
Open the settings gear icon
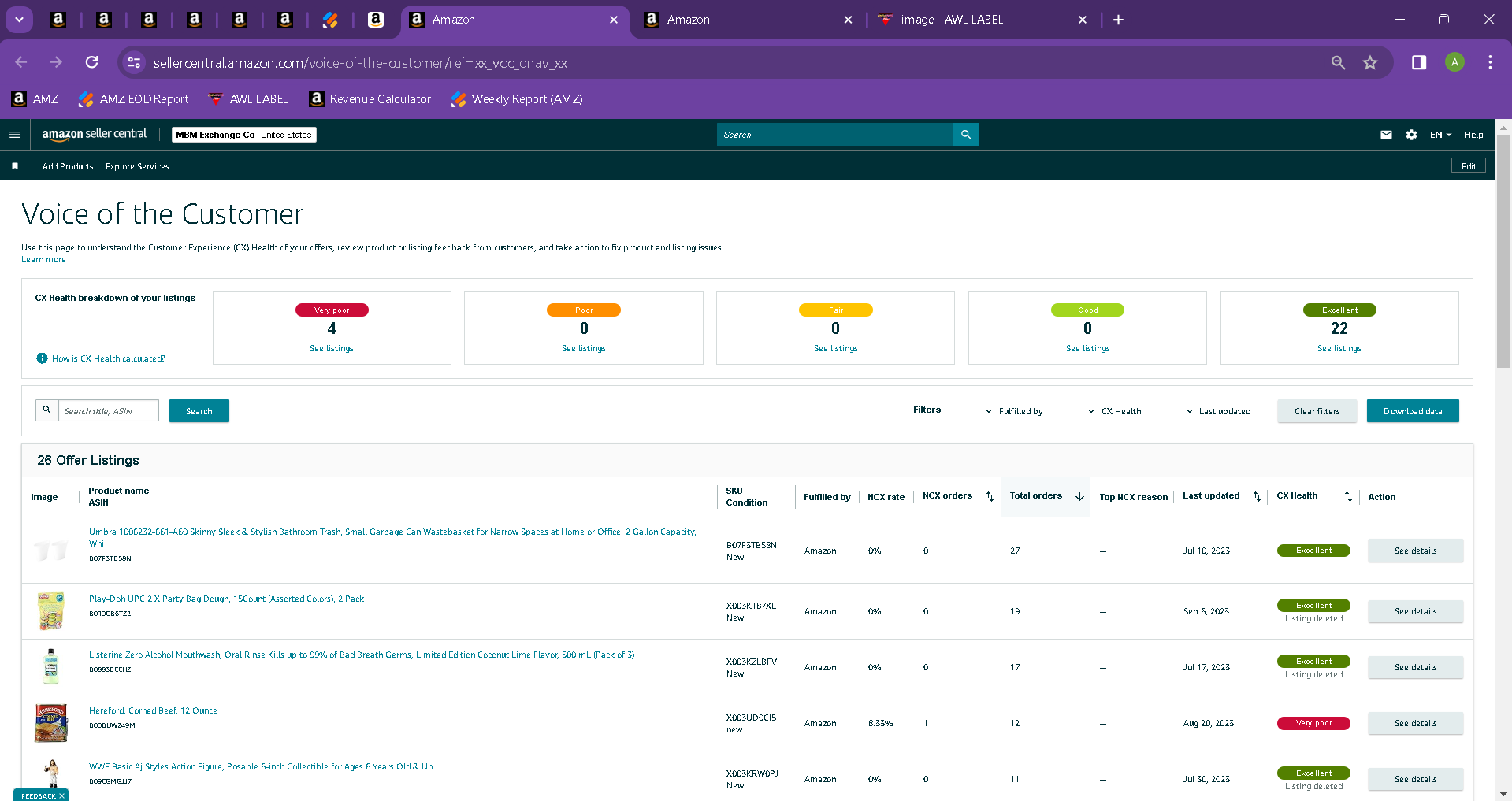[1411, 135]
